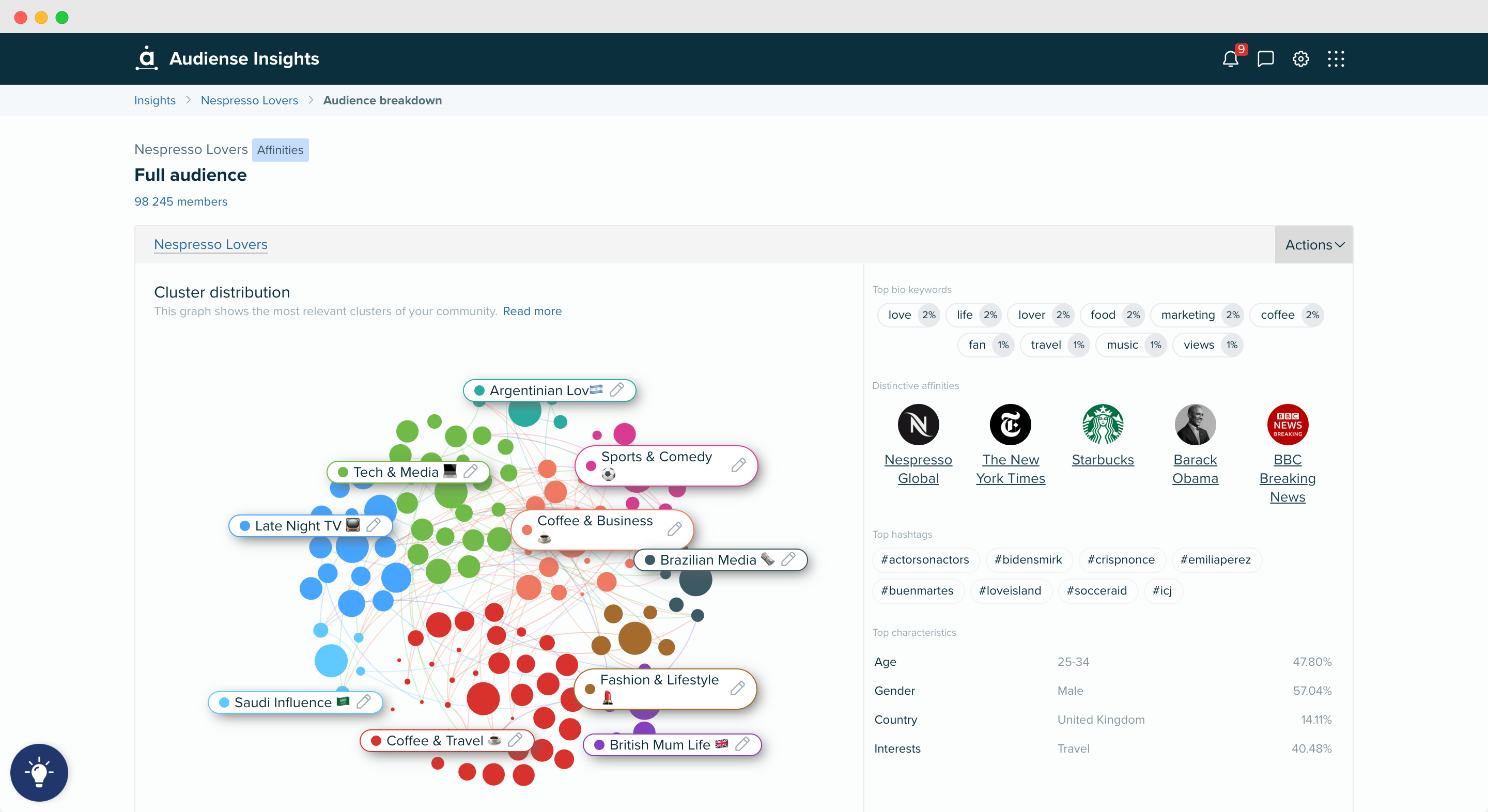Click the Nespresso Lovers breadcrumb link

[248, 100]
